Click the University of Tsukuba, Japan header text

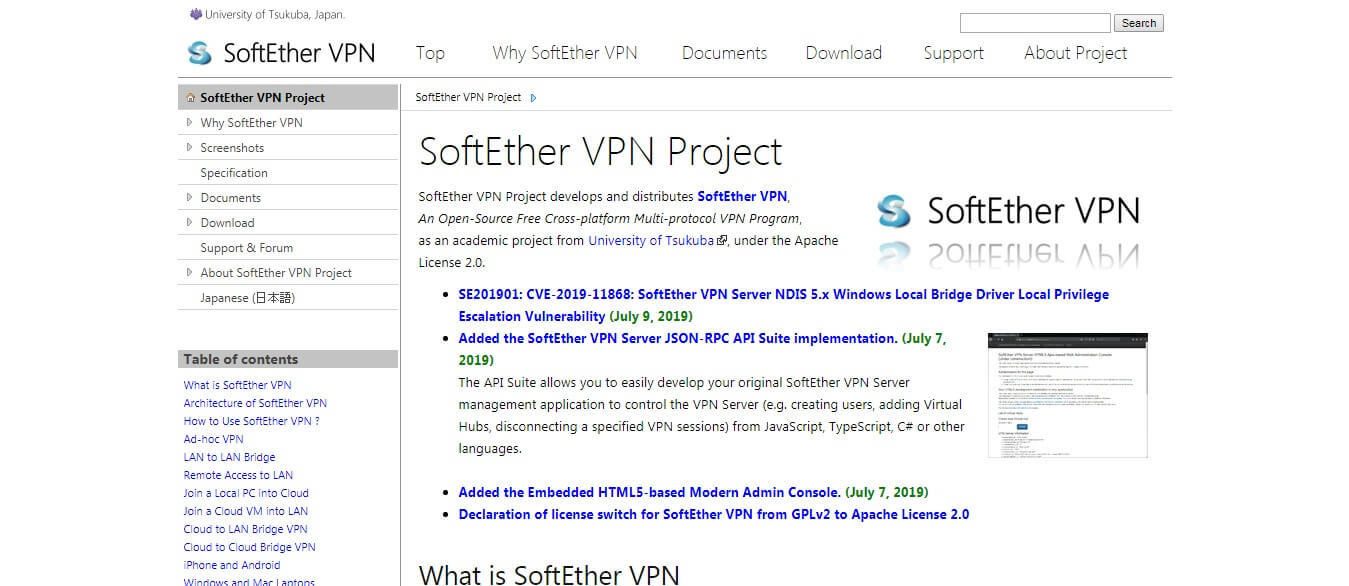275,15
